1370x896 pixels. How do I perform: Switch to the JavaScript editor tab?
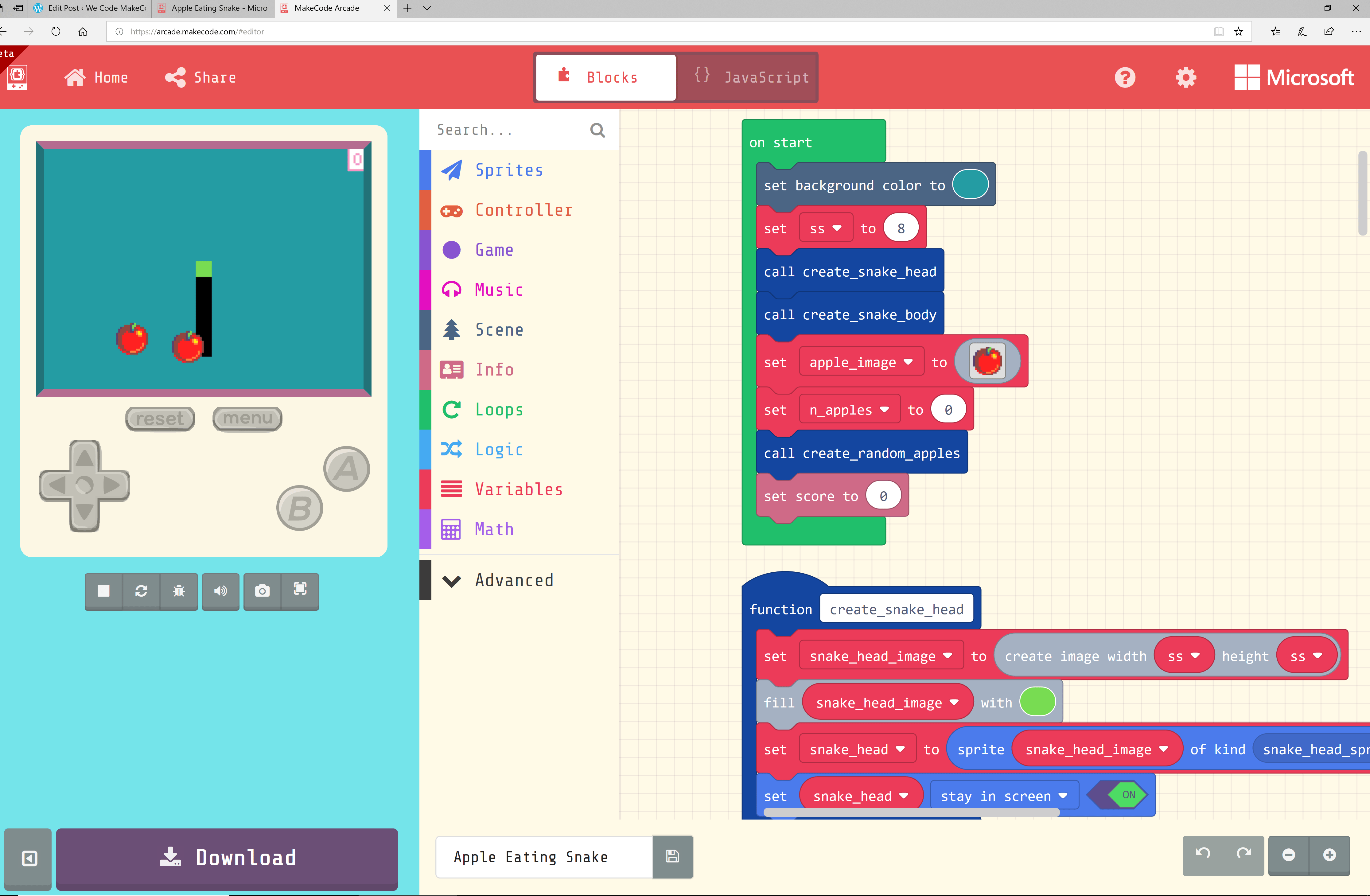click(x=747, y=77)
